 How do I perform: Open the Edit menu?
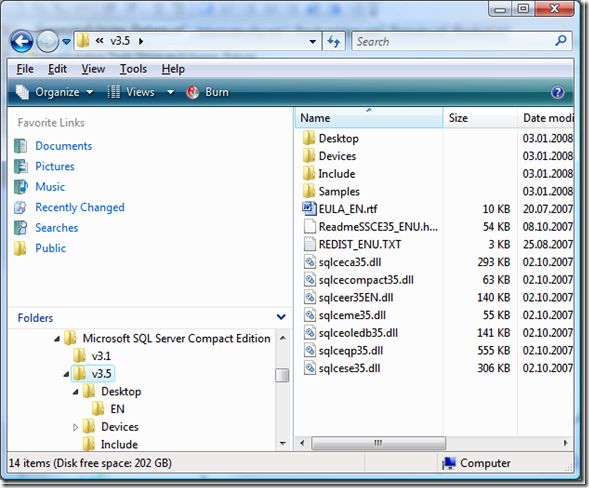pos(57,69)
